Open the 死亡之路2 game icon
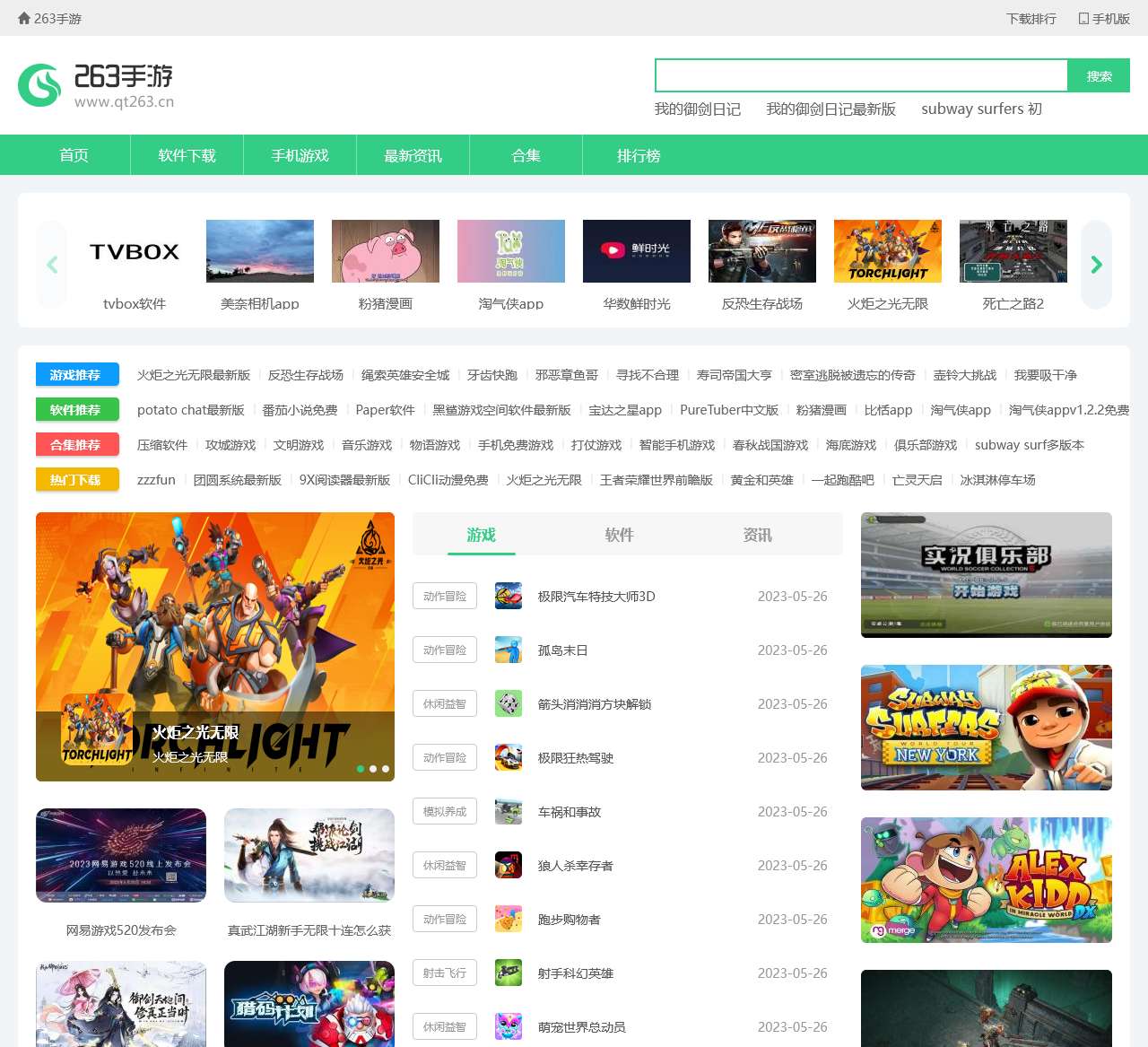1148x1047 pixels. pyautogui.click(x=1013, y=251)
